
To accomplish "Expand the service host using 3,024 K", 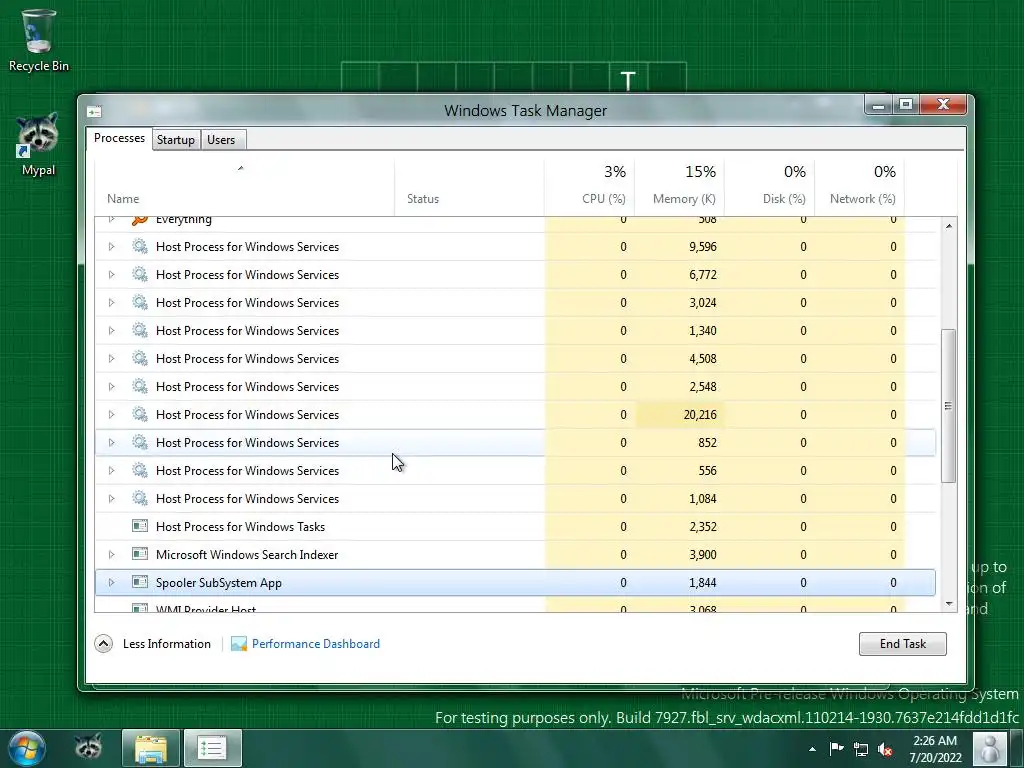I will pyautogui.click(x=112, y=302).
